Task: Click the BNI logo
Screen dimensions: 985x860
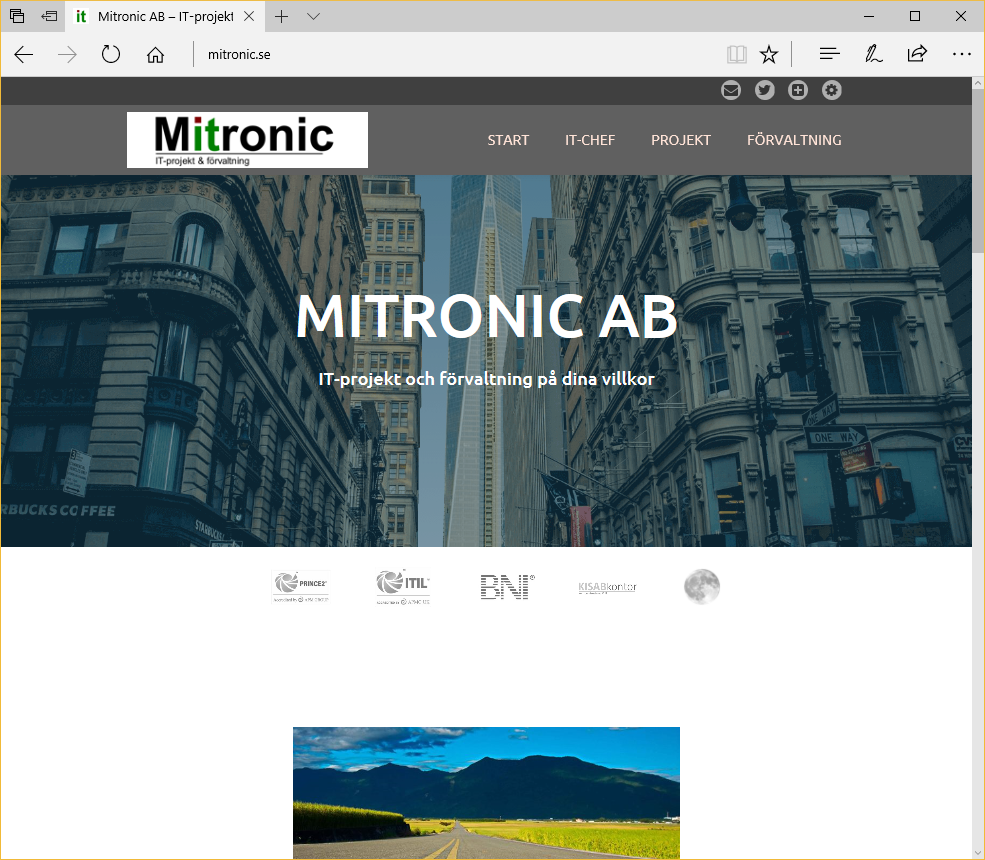Action: (x=507, y=587)
